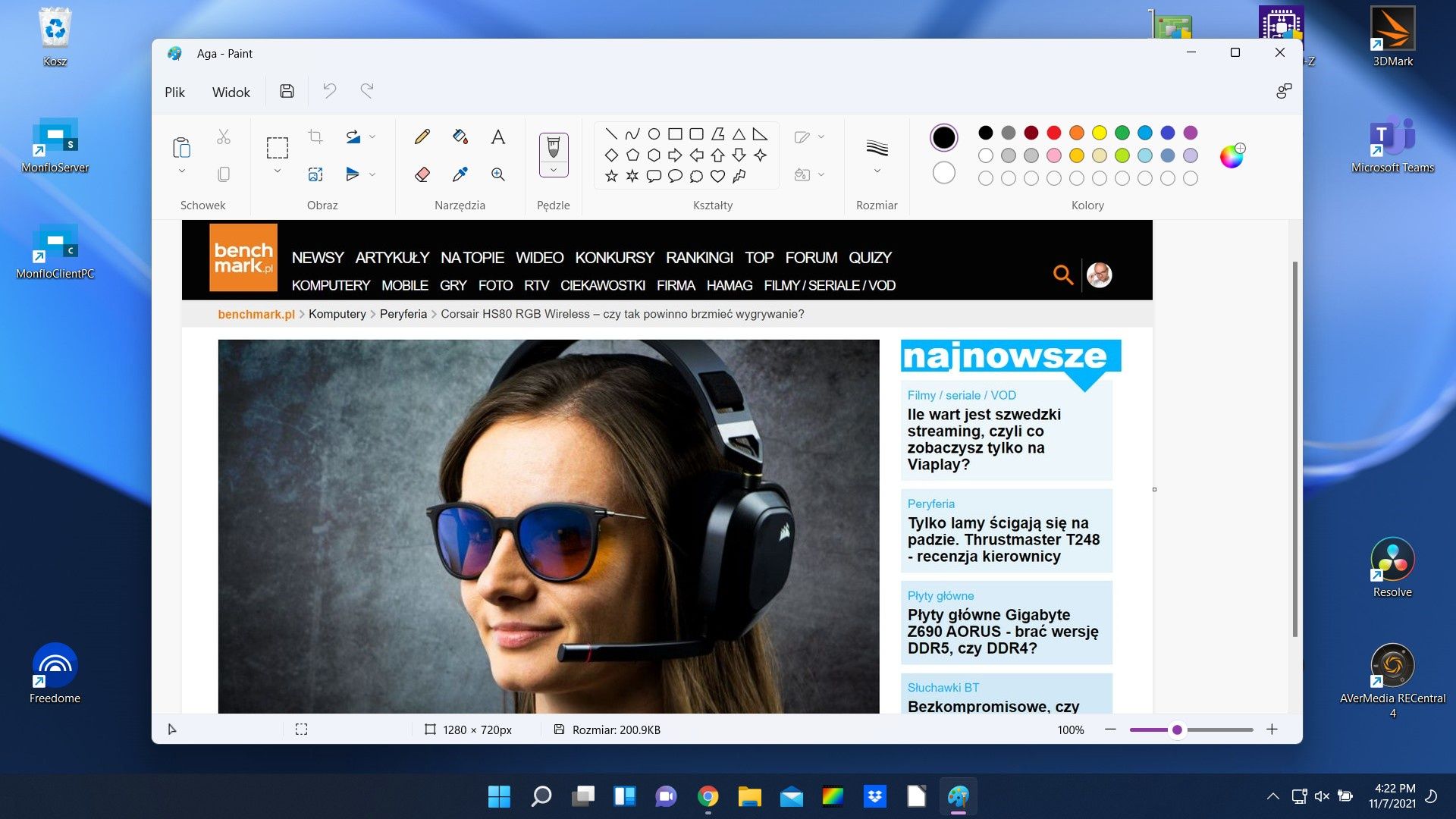Click the 100% zoom level text
Image resolution: width=1456 pixels, height=819 pixels.
[1070, 730]
